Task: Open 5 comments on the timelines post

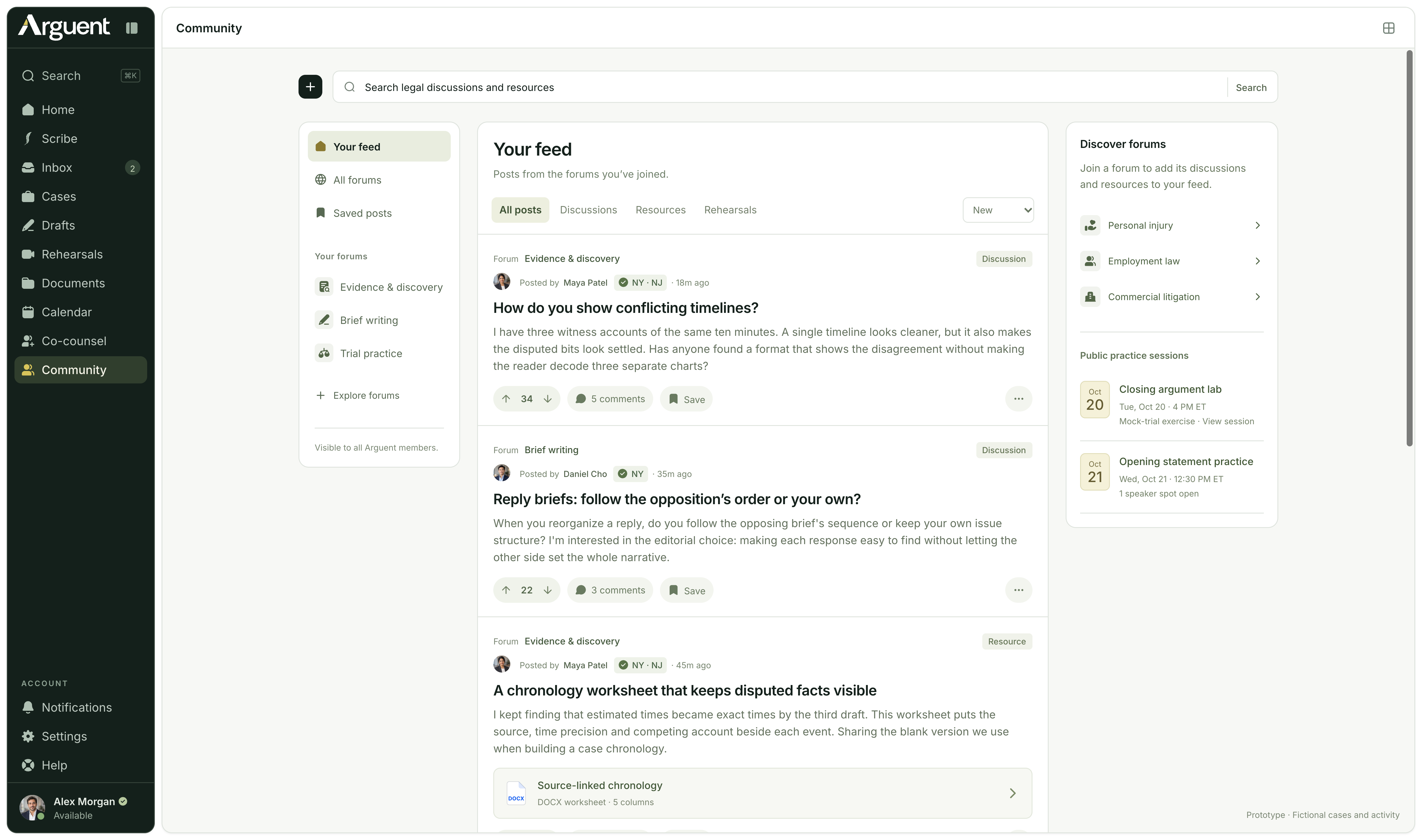Action: click(610, 398)
